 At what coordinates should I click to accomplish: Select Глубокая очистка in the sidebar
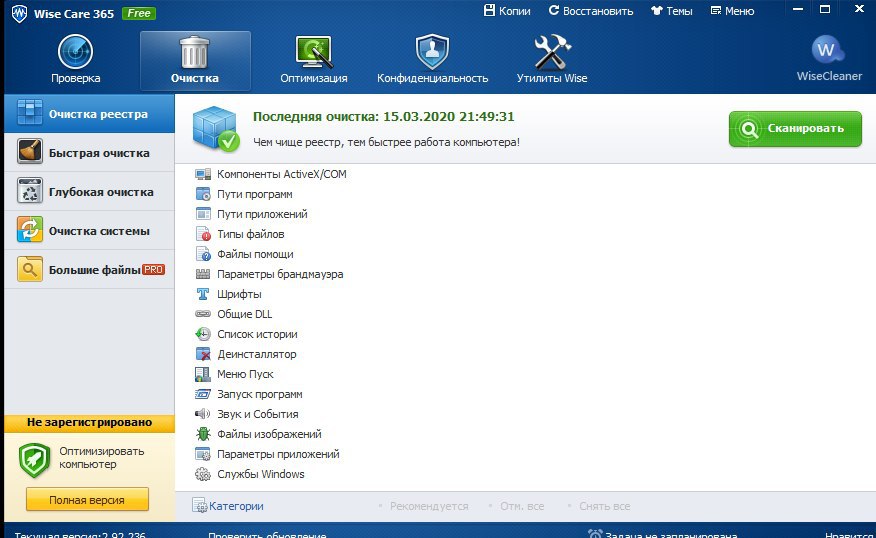[89, 192]
